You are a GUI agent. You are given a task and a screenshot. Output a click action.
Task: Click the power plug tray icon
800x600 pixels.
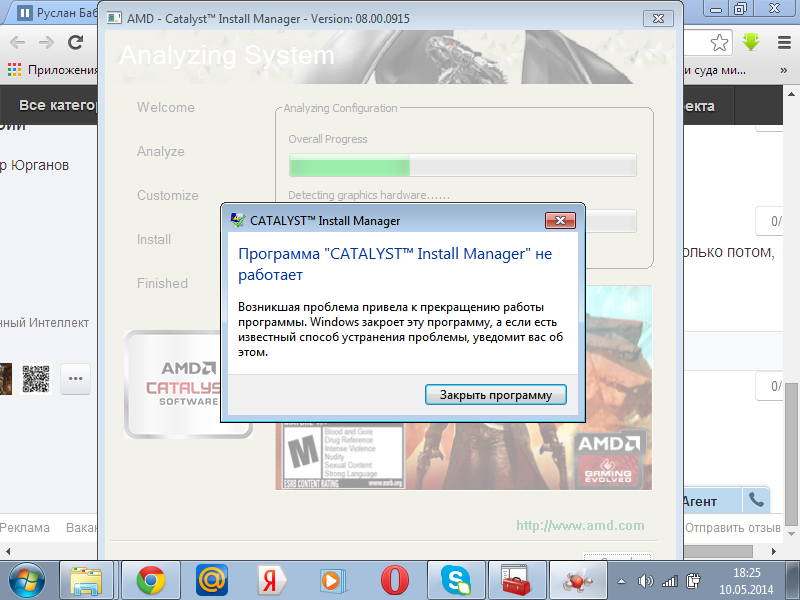693,581
